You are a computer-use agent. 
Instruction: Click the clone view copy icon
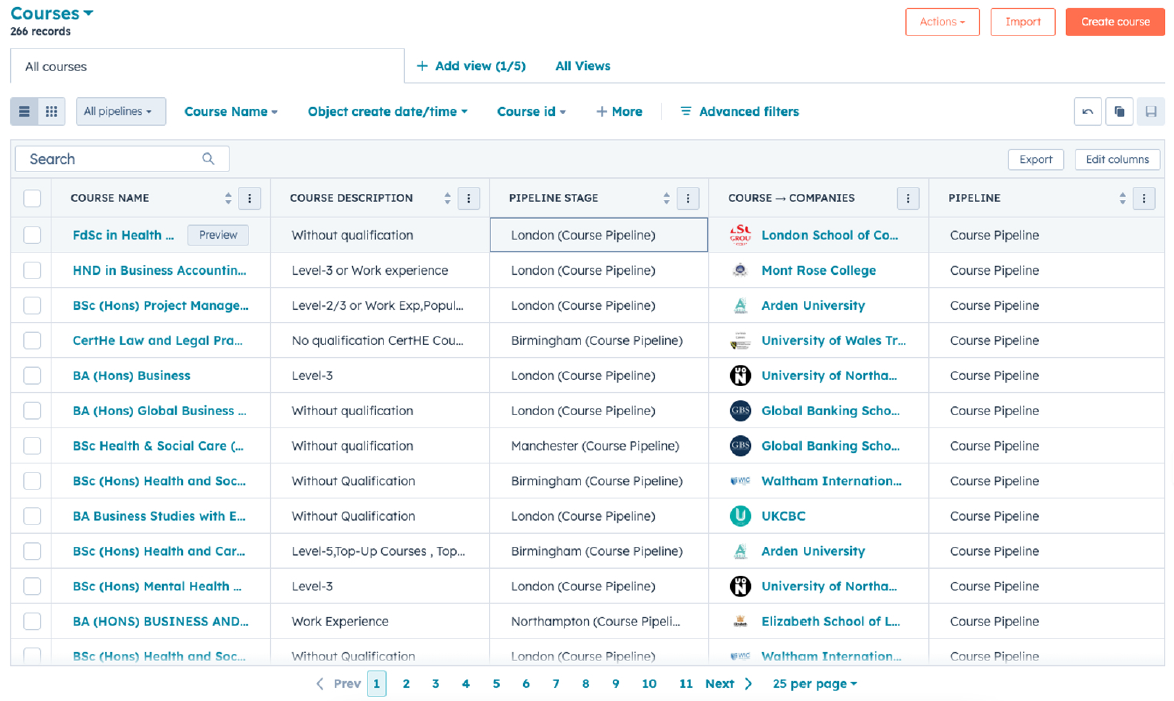pyautogui.click(x=1119, y=112)
